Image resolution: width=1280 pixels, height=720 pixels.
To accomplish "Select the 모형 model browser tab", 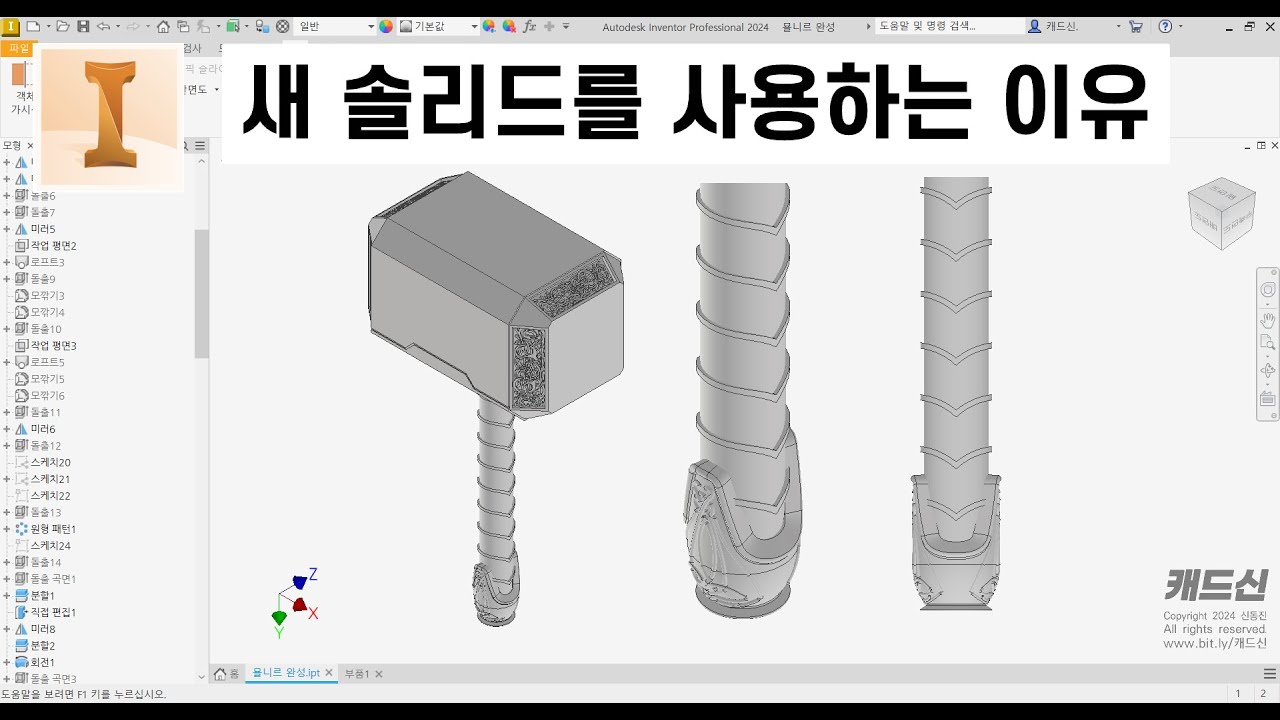I will pos(12,146).
